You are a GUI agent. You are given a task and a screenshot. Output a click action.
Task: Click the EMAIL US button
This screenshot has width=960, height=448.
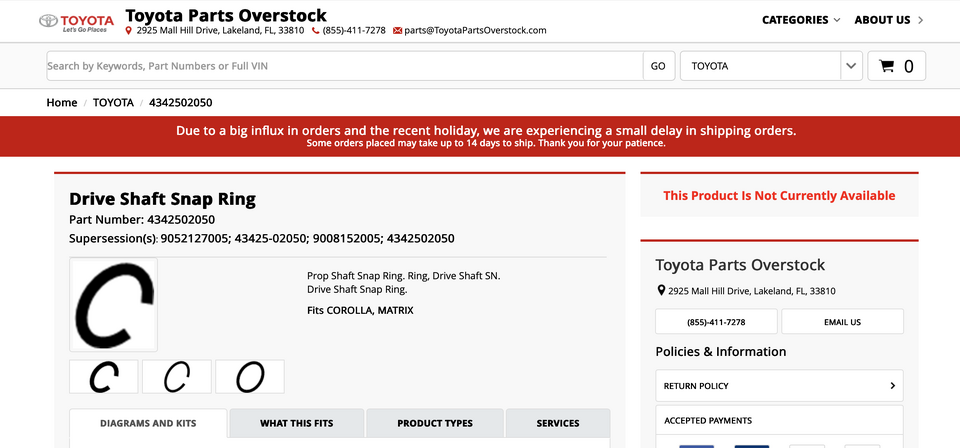coord(842,322)
